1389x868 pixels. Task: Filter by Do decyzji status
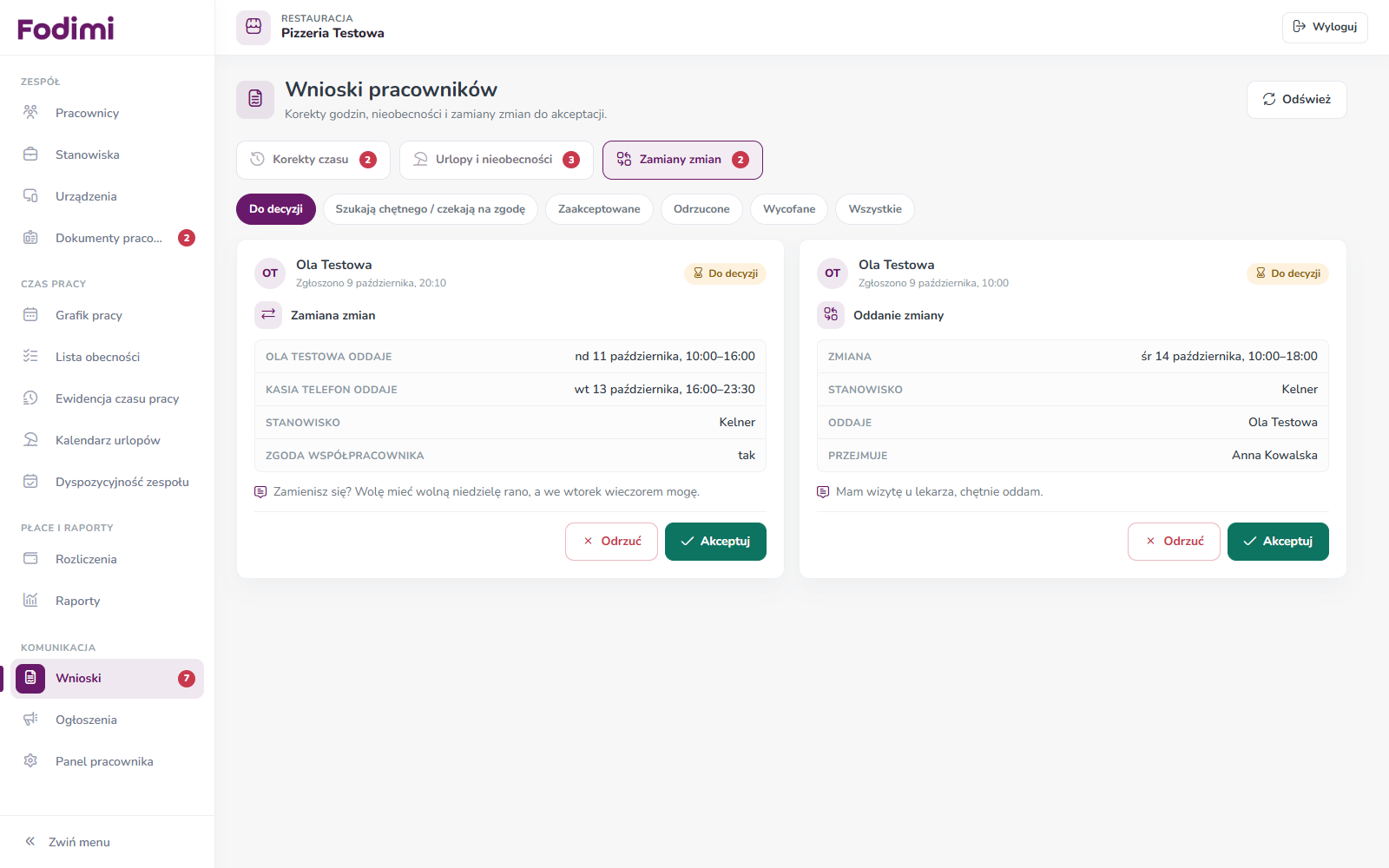pyautogui.click(x=276, y=209)
